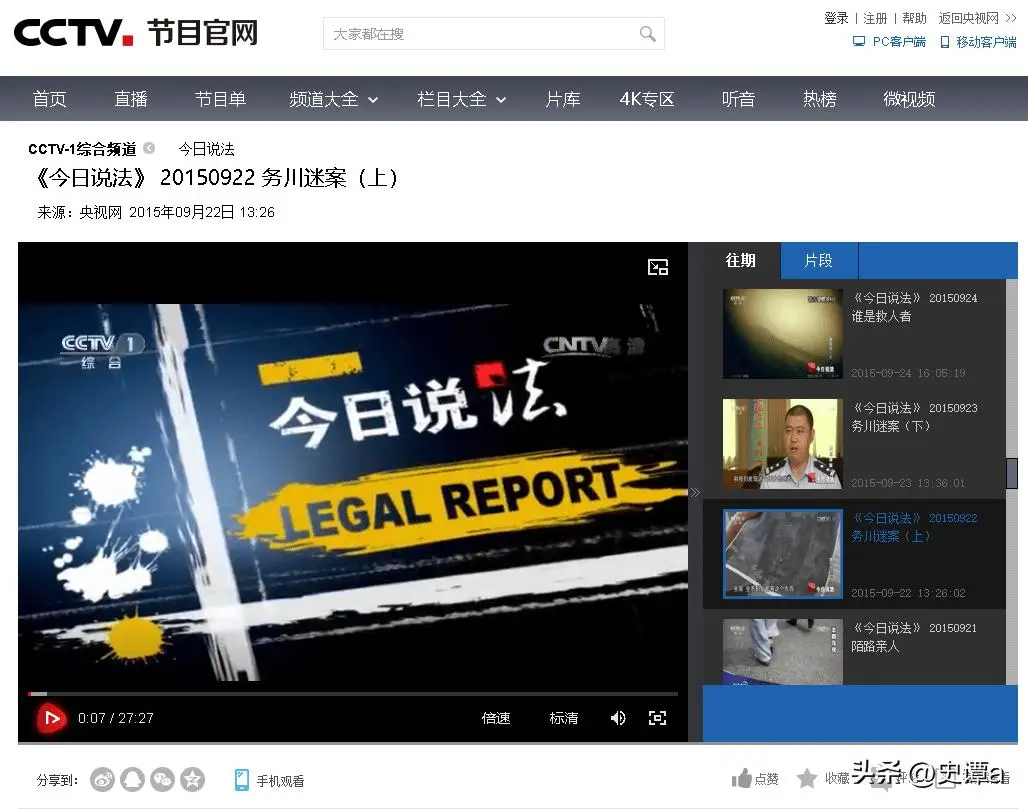Image resolution: width=1028 pixels, height=809 pixels.
Task: Click the 手机观看 phone icon
Action: [241, 779]
